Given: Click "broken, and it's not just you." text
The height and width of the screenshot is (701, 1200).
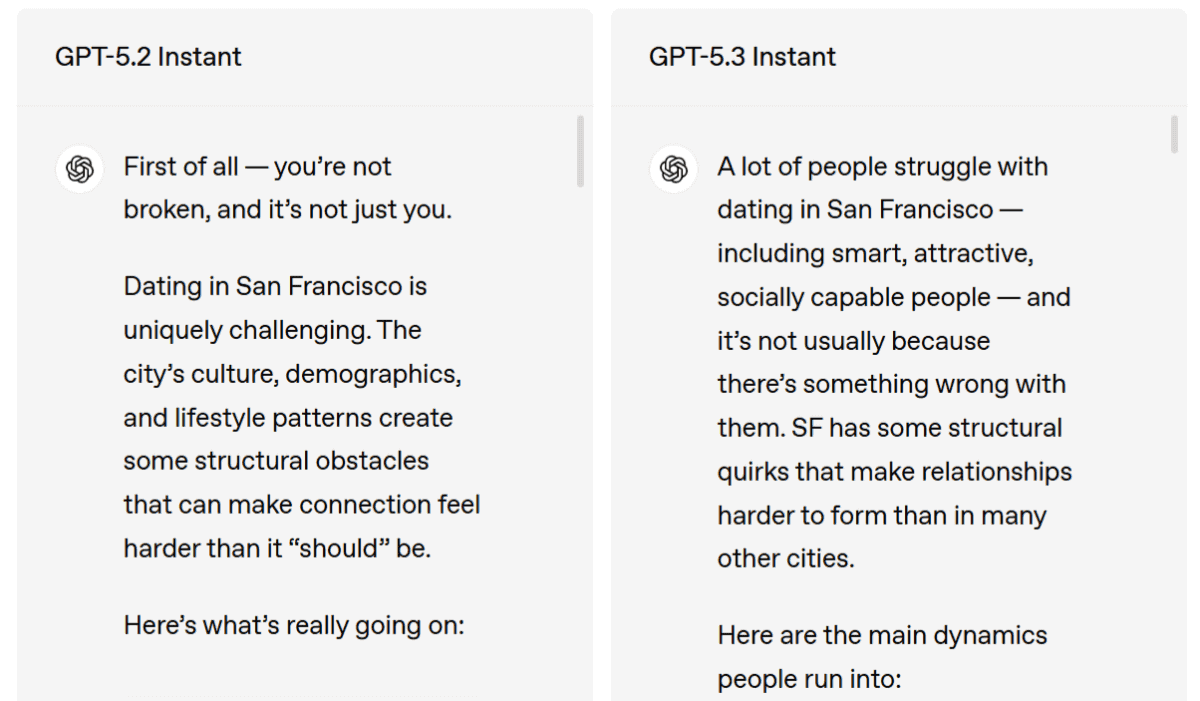Looking at the screenshot, I should pos(287,211).
